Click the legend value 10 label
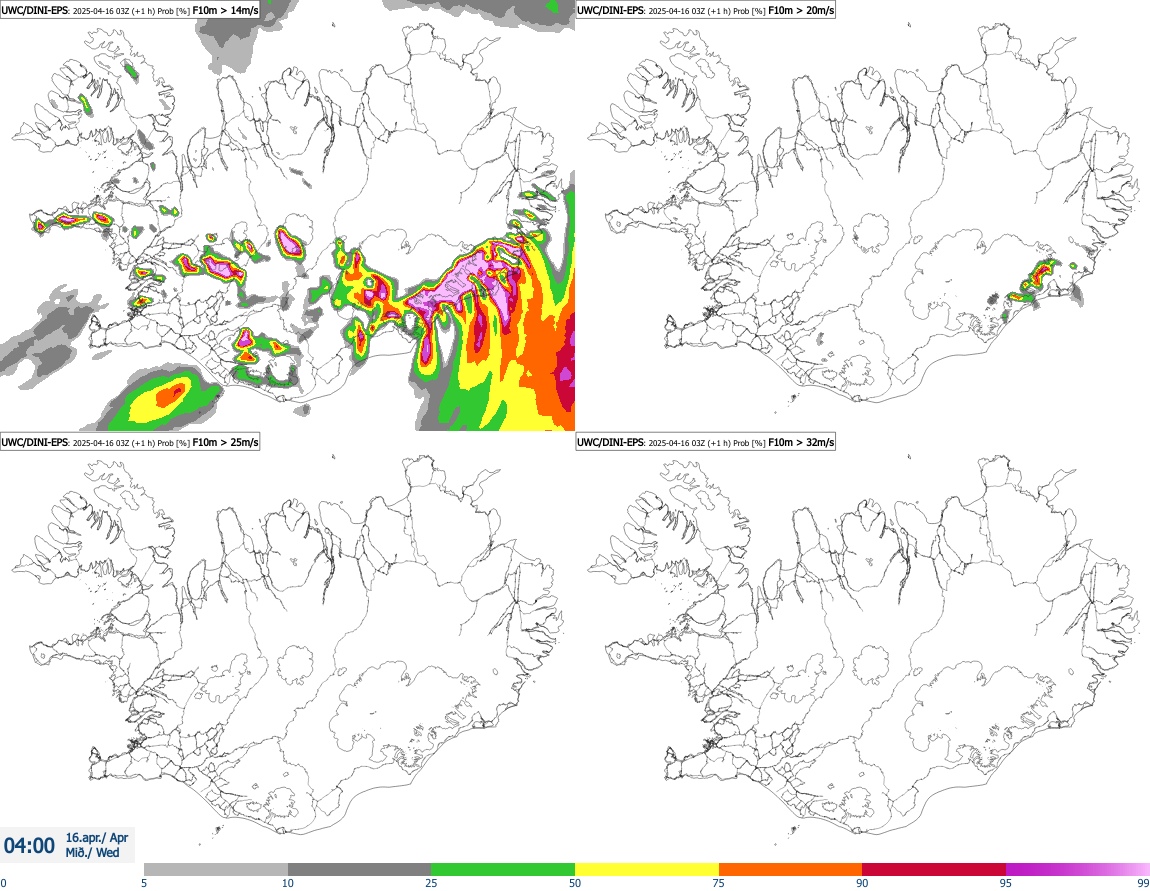Screen dimensions: 1150x891 (x=288, y=883)
